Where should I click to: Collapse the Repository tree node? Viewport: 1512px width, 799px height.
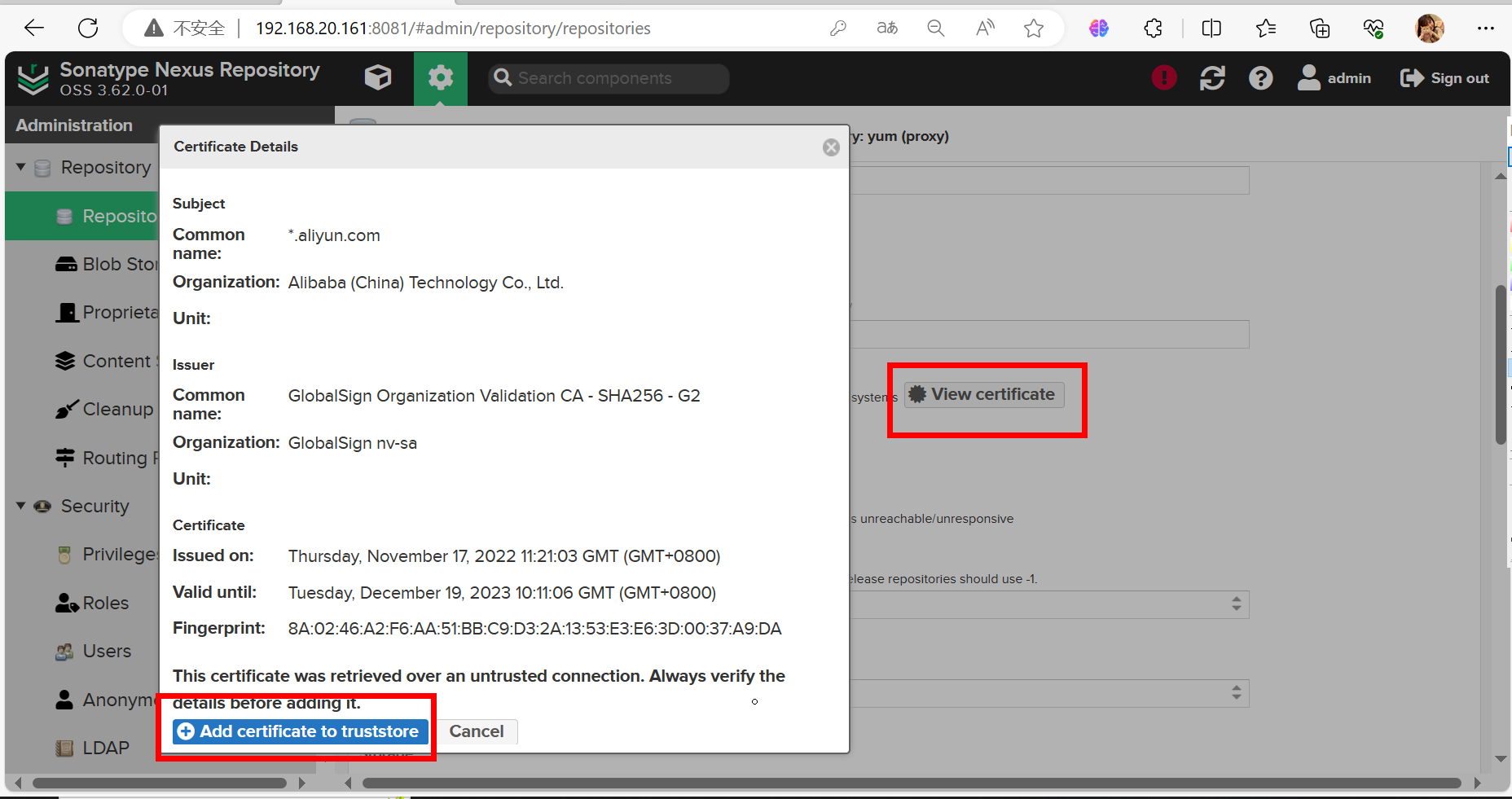[21, 167]
